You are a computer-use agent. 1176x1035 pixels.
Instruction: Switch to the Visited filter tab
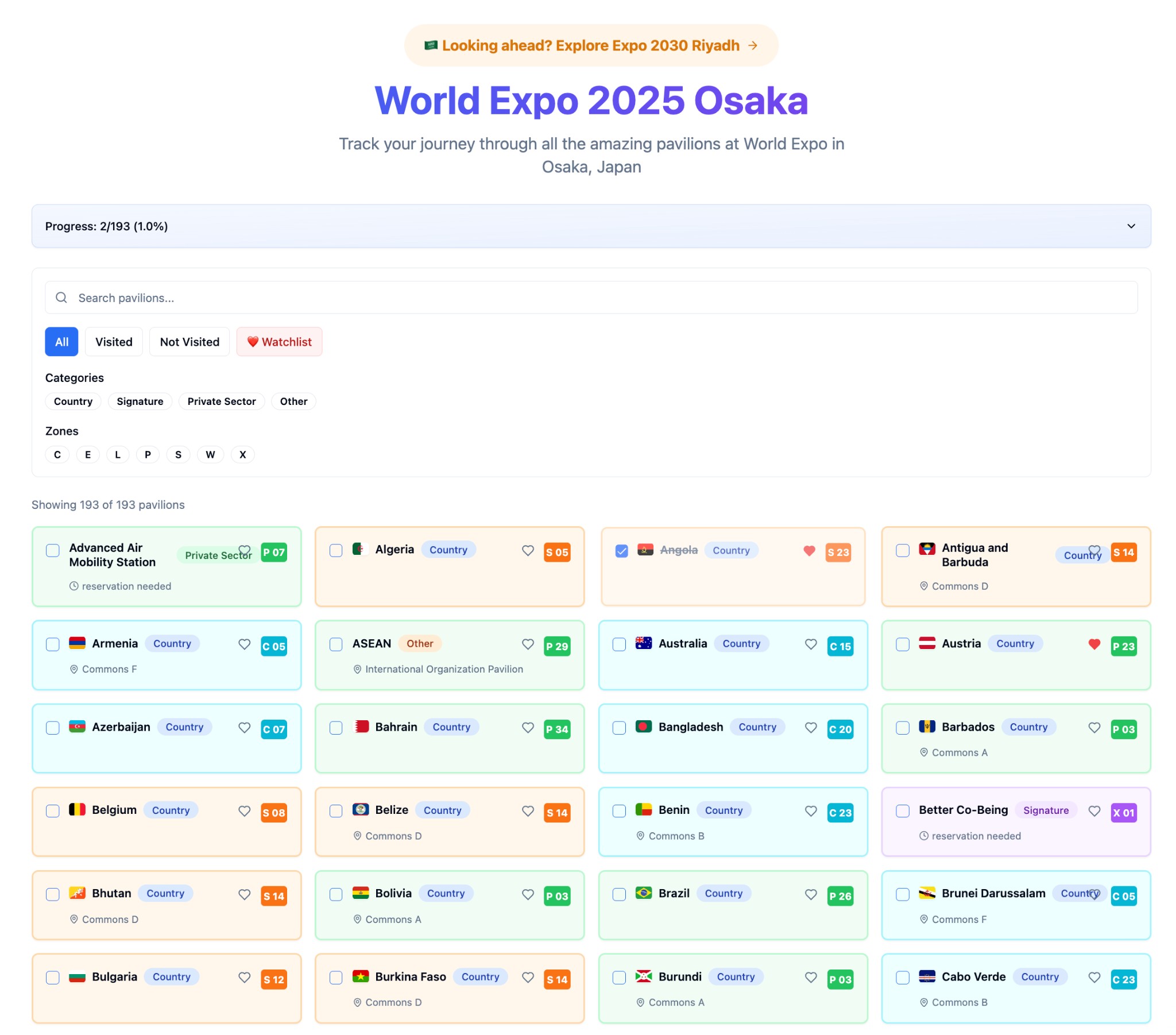(x=113, y=341)
